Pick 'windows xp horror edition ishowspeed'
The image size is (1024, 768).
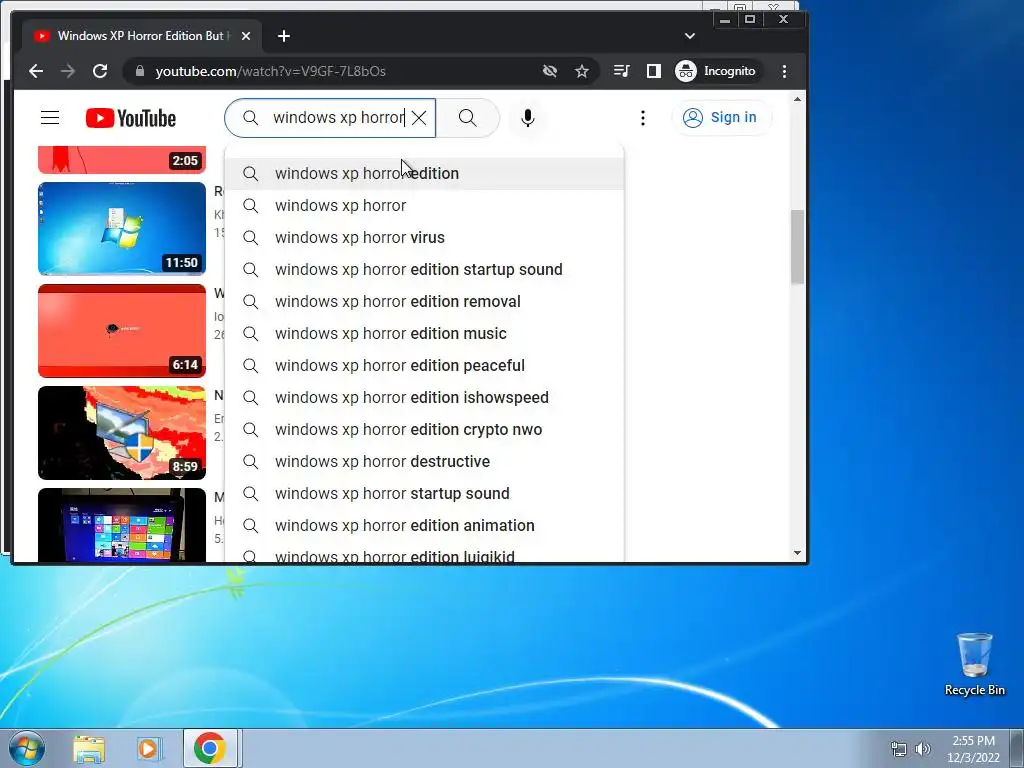[x=424, y=398]
